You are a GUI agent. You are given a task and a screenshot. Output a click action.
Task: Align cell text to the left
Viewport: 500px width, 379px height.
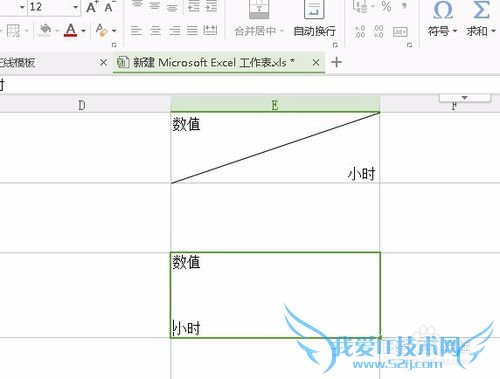pyautogui.click(x=136, y=31)
